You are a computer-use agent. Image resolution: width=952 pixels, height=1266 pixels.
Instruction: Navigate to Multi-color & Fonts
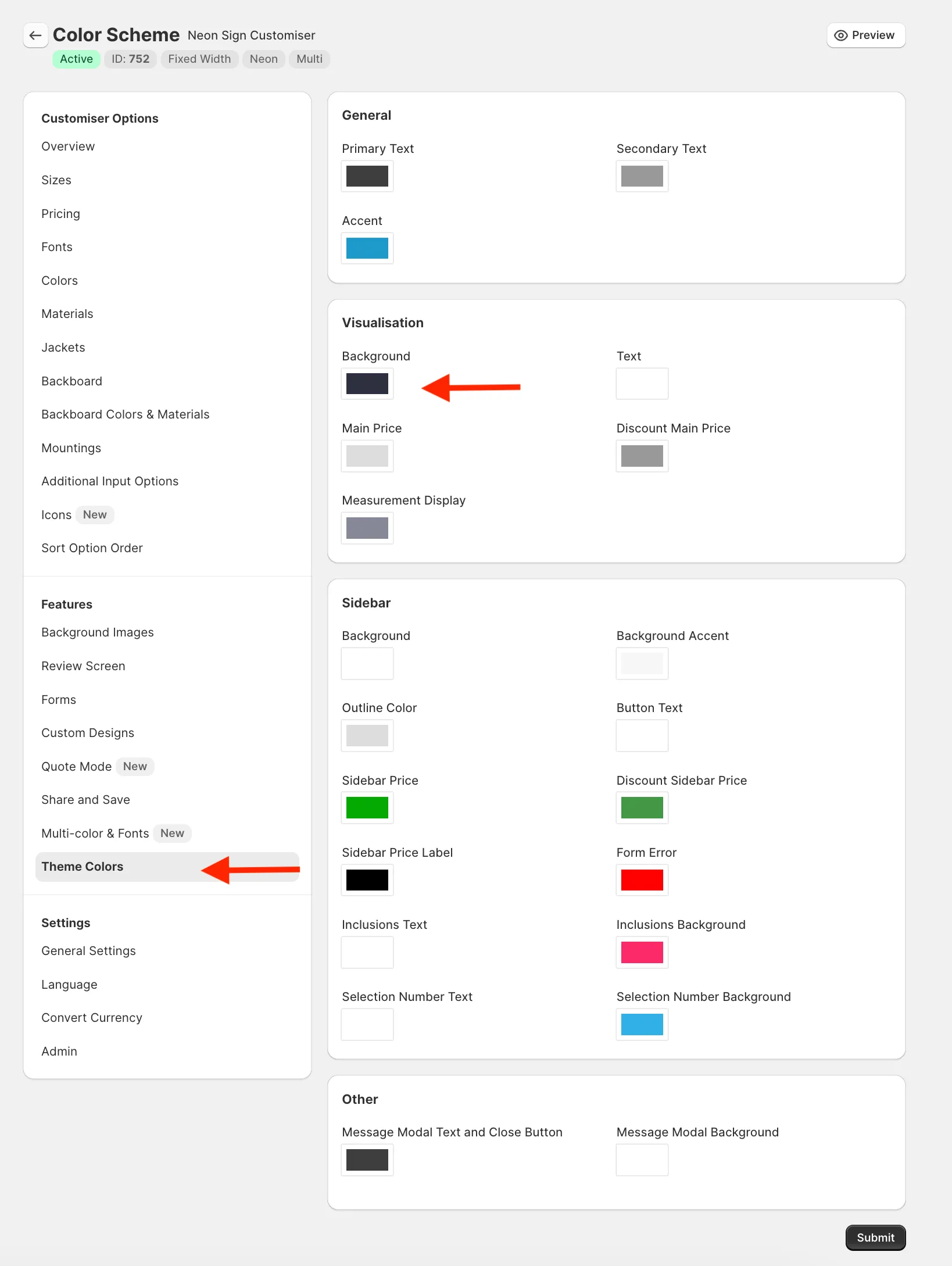click(95, 834)
